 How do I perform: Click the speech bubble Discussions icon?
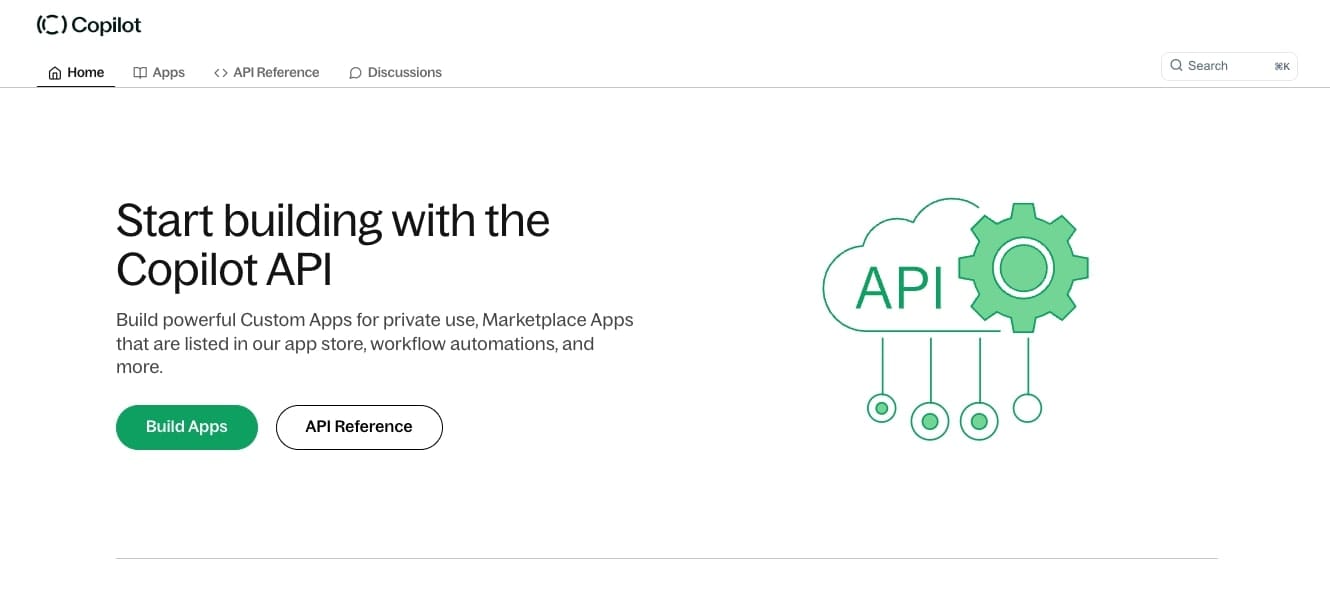355,73
